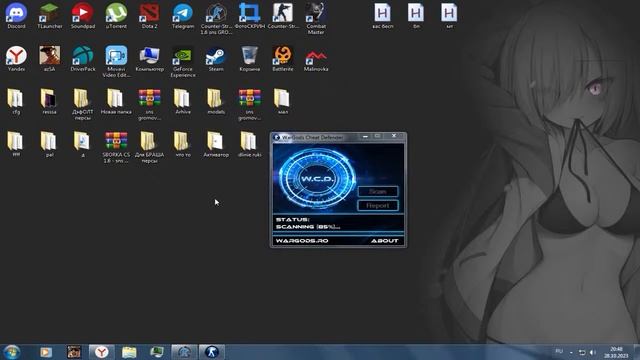Open the taskbar clock and date
Image resolution: width=640 pixels, height=360 pixels.
click(x=616, y=353)
